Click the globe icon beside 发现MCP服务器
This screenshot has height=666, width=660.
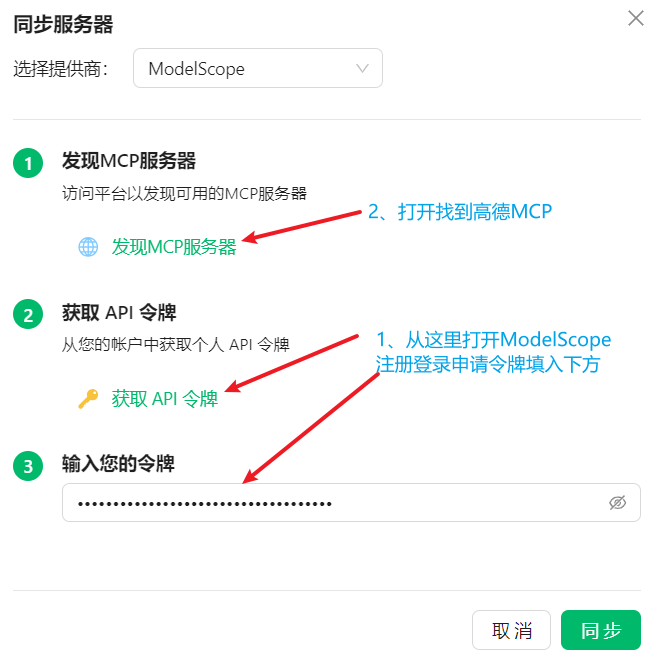[x=88, y=247]
